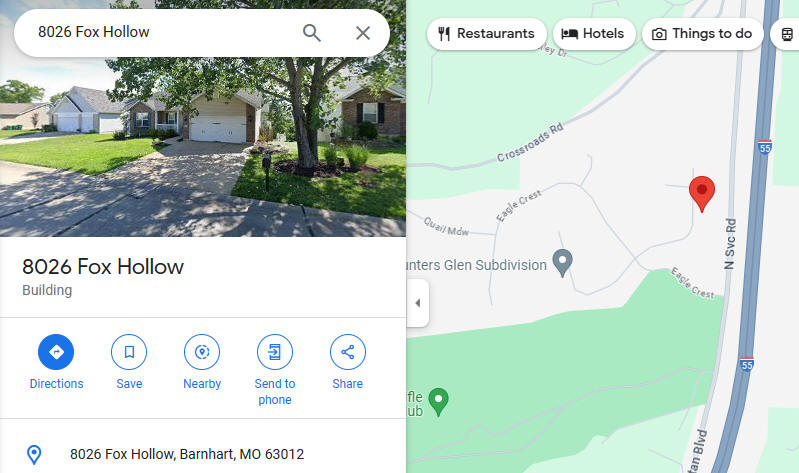Select Send to phone
Image resolution: width=799 pixels, height=473 pixels.
(275, 370)
